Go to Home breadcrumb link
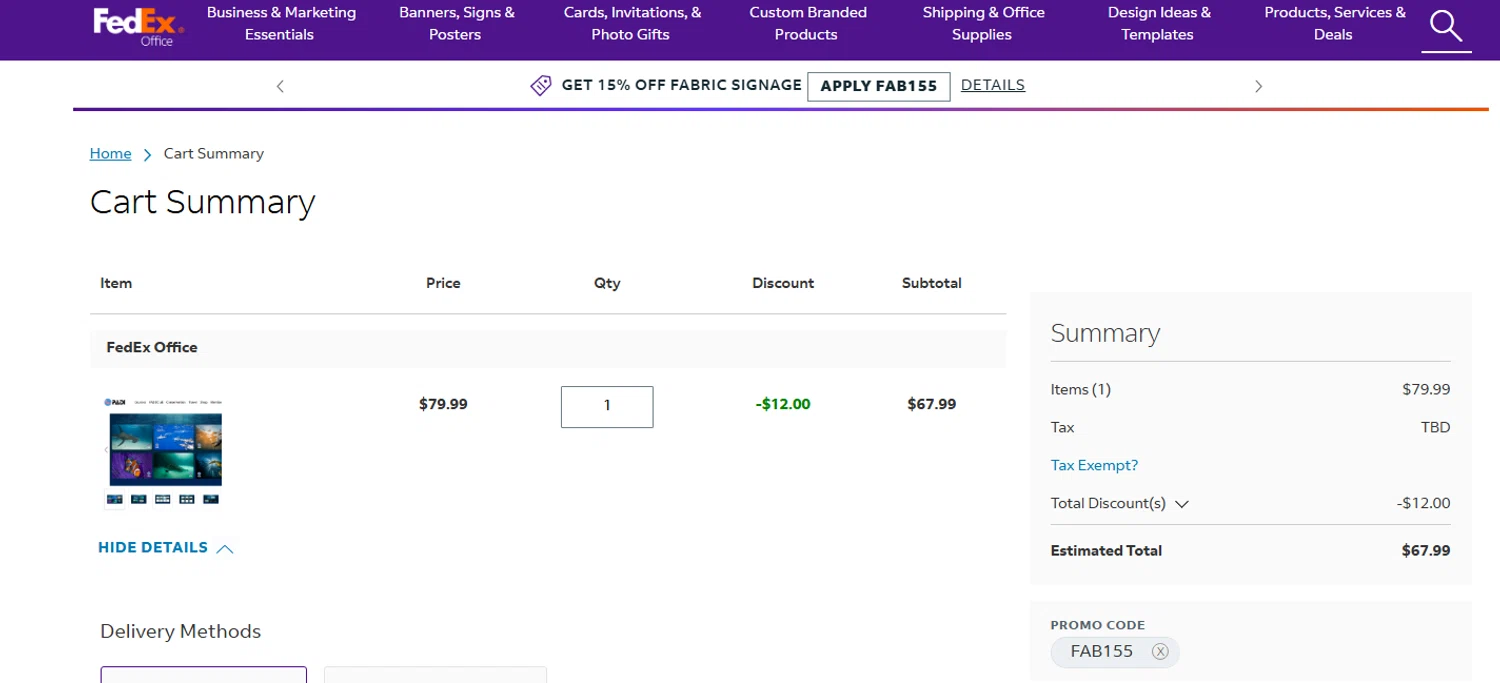 click(x=110, y=153)
